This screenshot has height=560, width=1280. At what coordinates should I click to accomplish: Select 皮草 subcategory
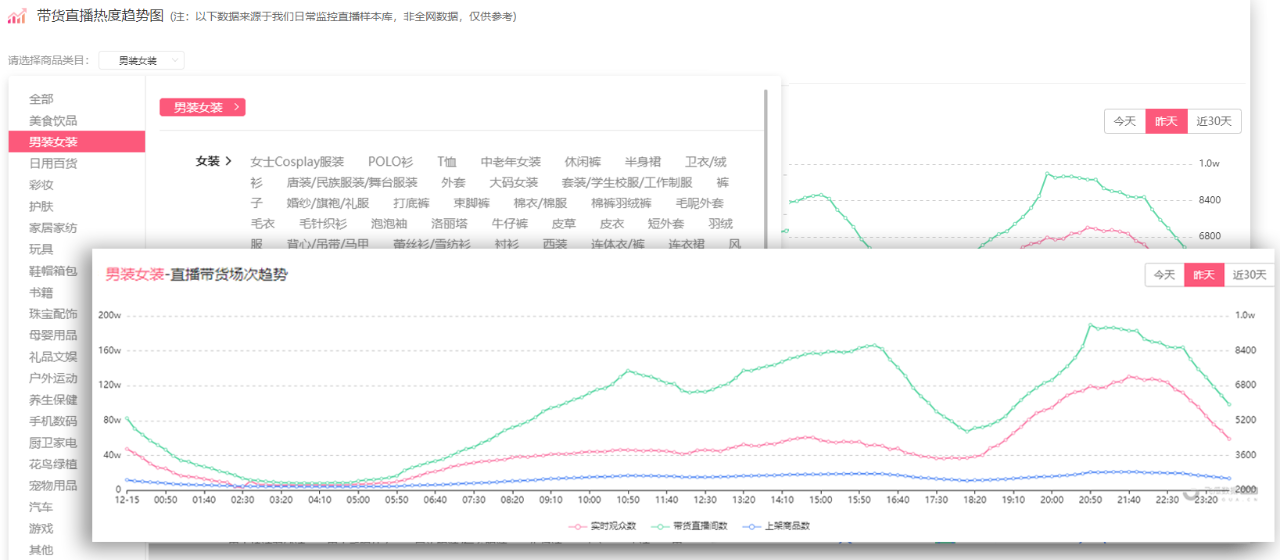point(564,224)
